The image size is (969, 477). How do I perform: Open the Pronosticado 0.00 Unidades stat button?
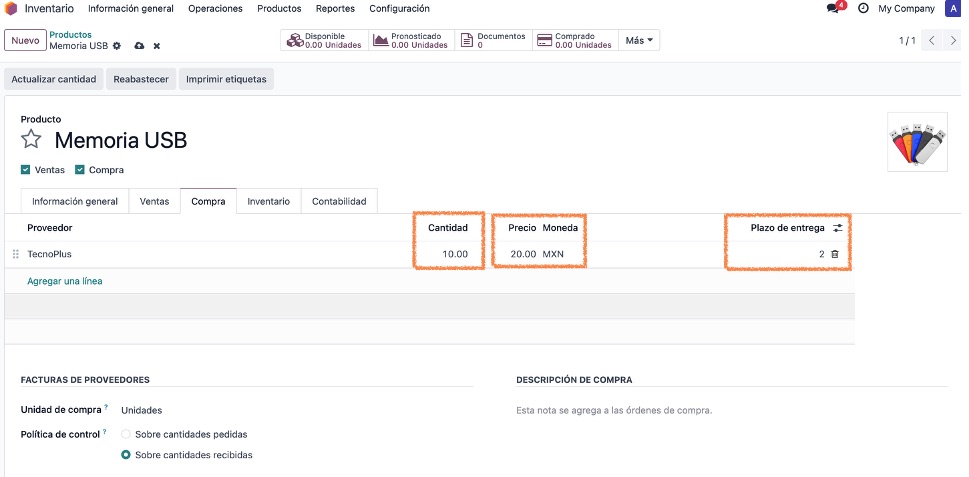412,40
